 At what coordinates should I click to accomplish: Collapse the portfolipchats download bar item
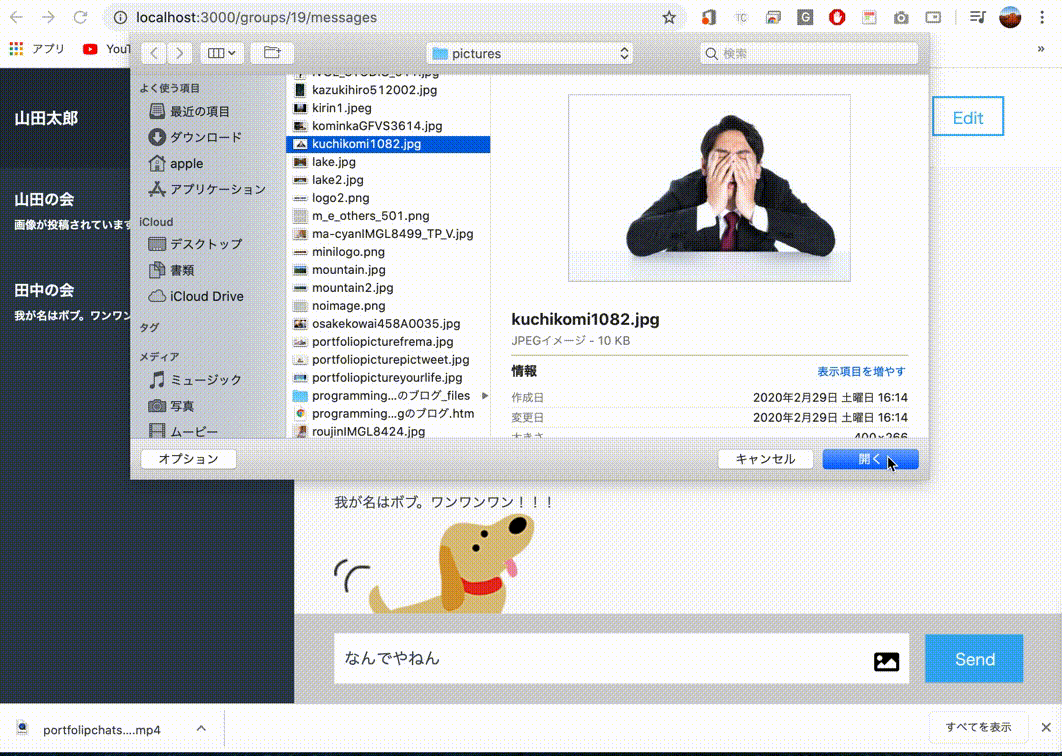click(200, 729)
